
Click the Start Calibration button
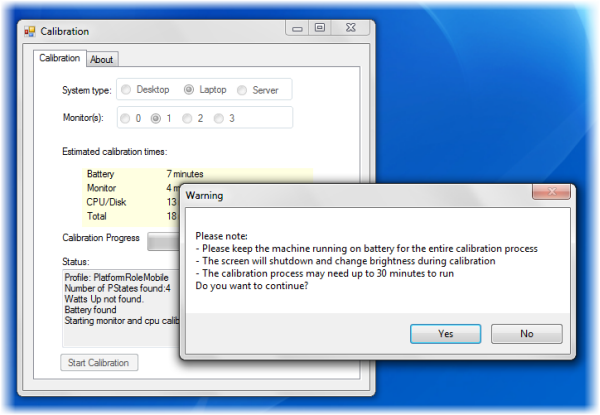[x=99, y=363]
